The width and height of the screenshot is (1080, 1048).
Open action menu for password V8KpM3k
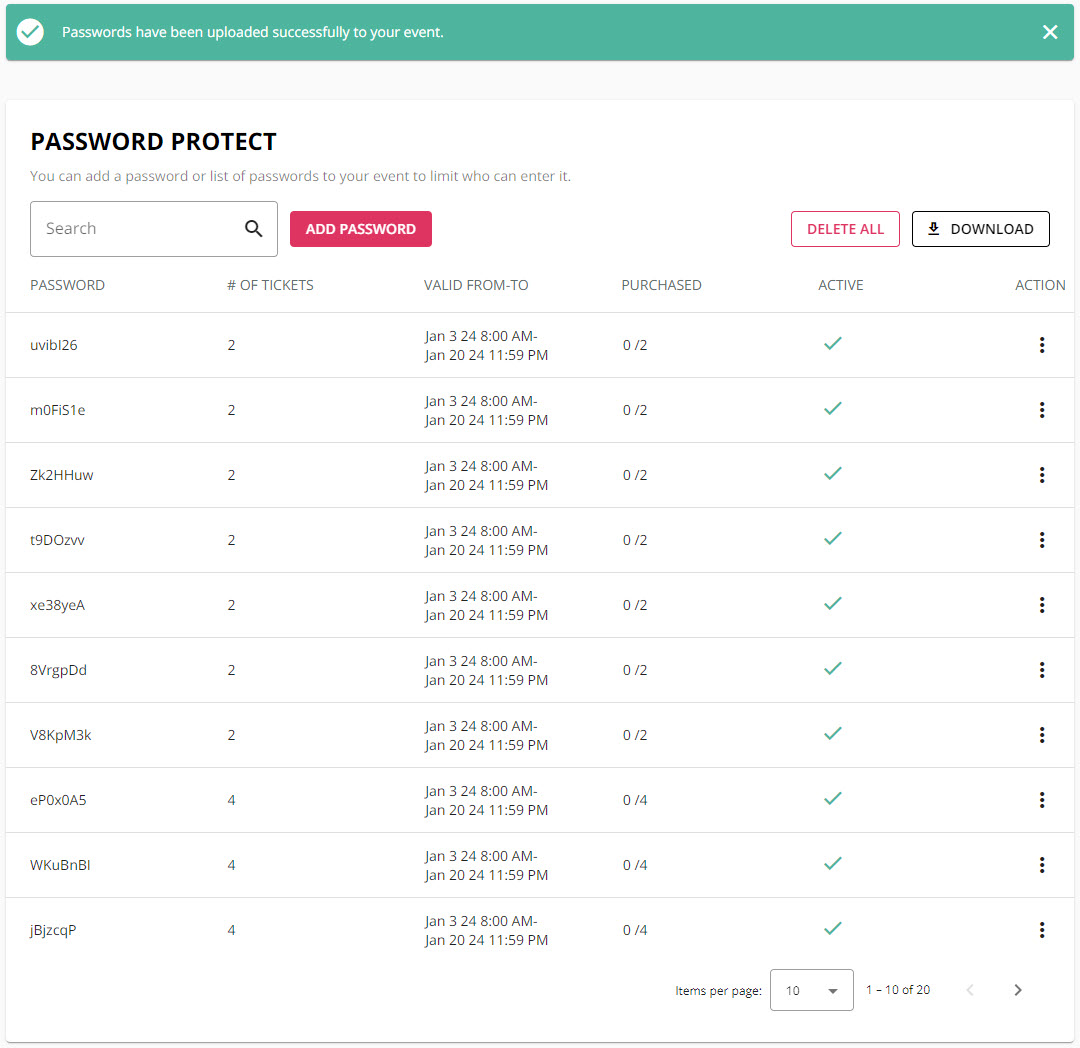[x=1041, y=735]
